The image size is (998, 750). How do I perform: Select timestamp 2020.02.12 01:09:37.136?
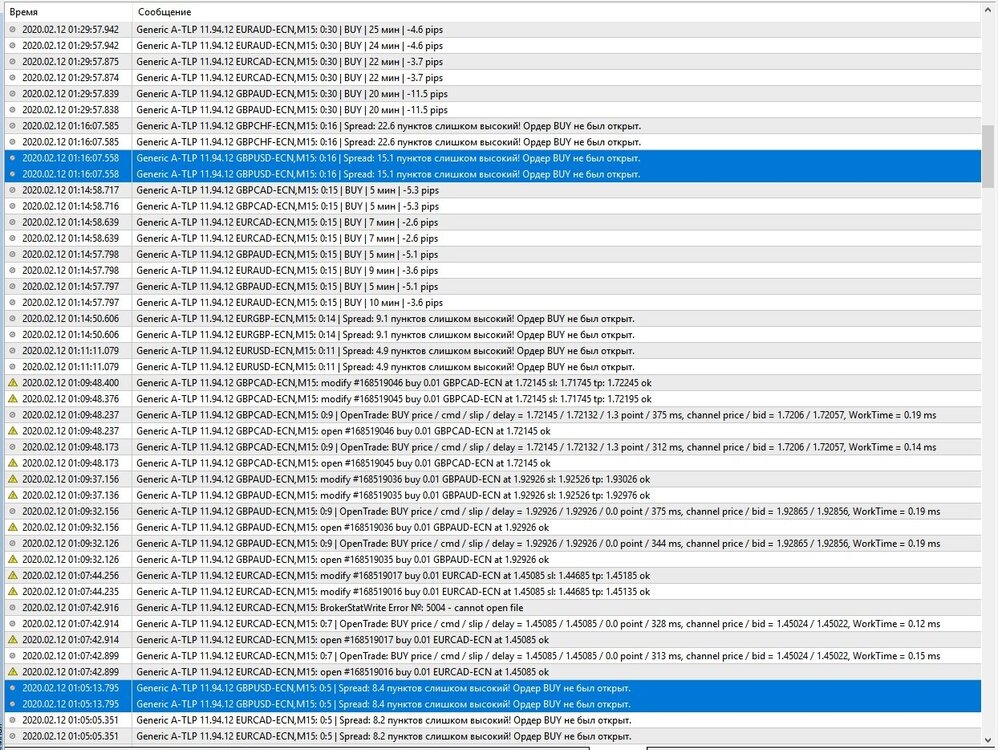(70, 495)
